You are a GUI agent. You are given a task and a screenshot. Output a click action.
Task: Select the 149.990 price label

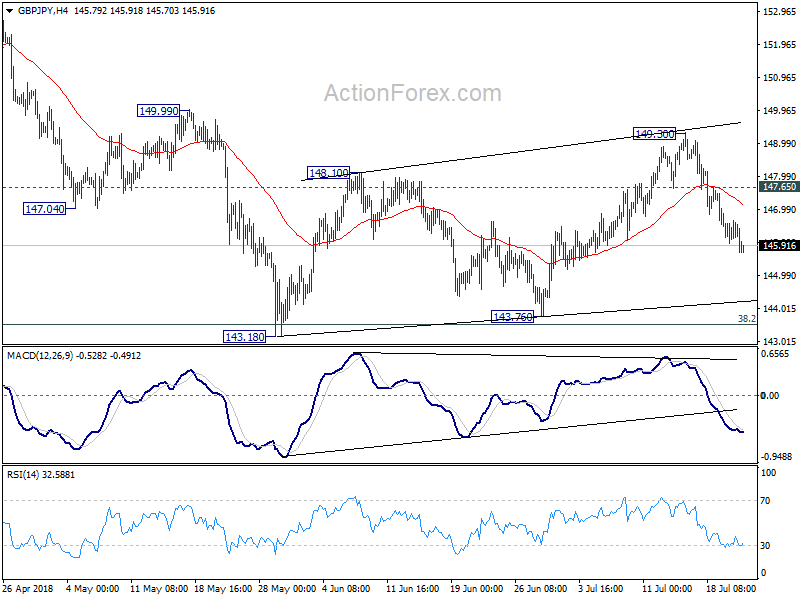(159, 111)
